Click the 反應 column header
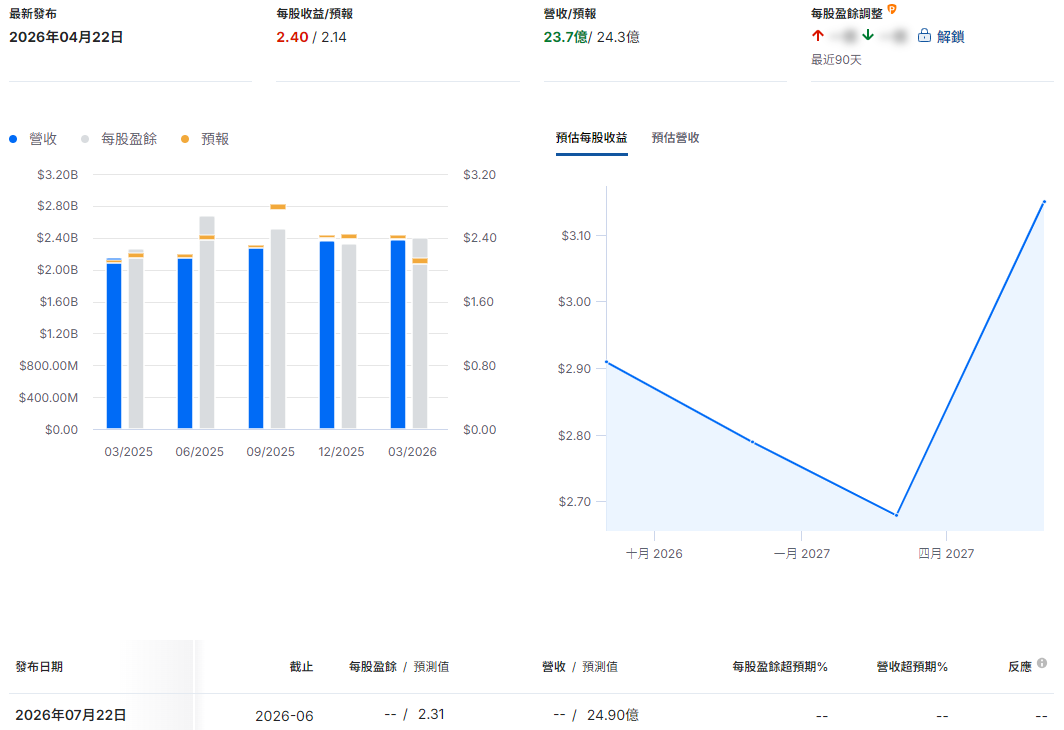The height and width of the screenshot is (730, 1064). [1020, 667]
